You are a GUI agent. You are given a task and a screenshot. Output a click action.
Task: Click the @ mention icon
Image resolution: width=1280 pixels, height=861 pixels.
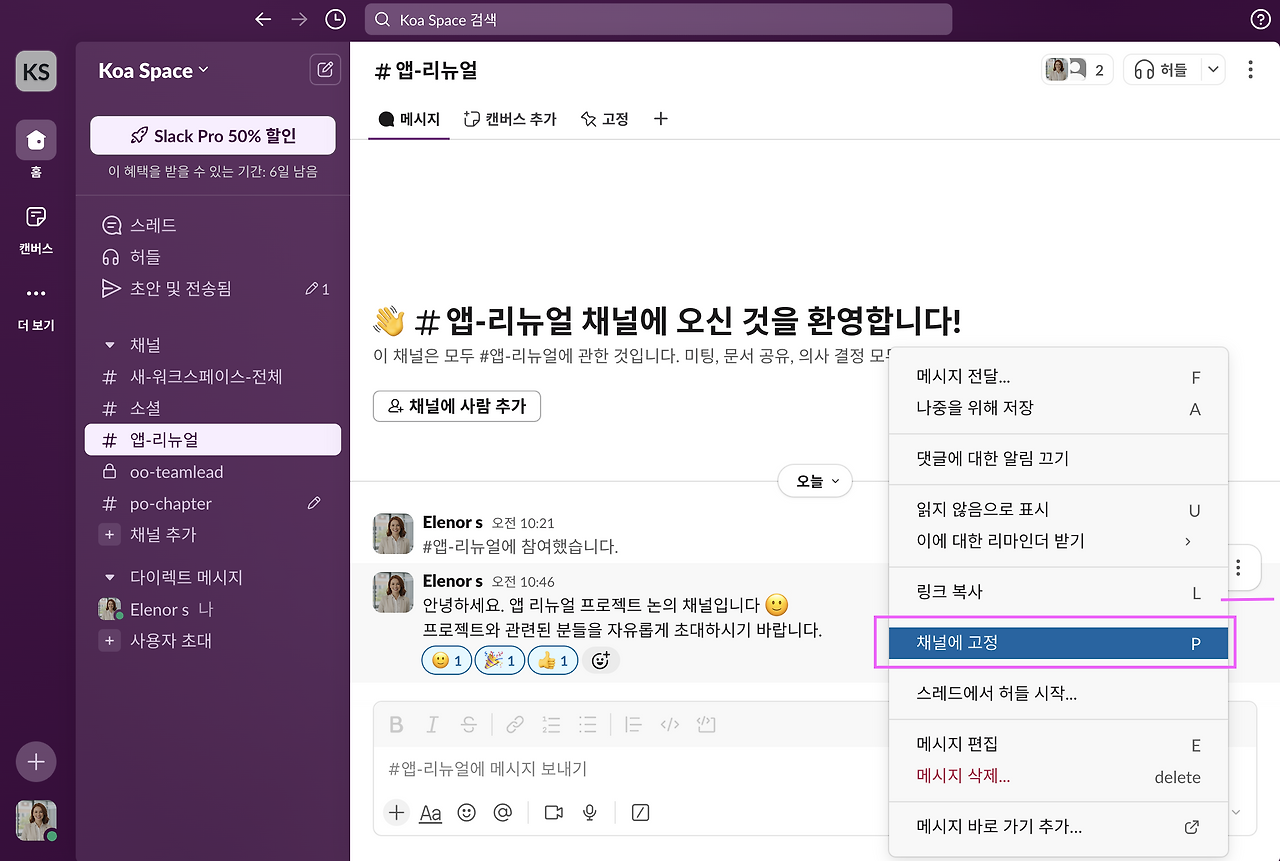tap(503, 813)
